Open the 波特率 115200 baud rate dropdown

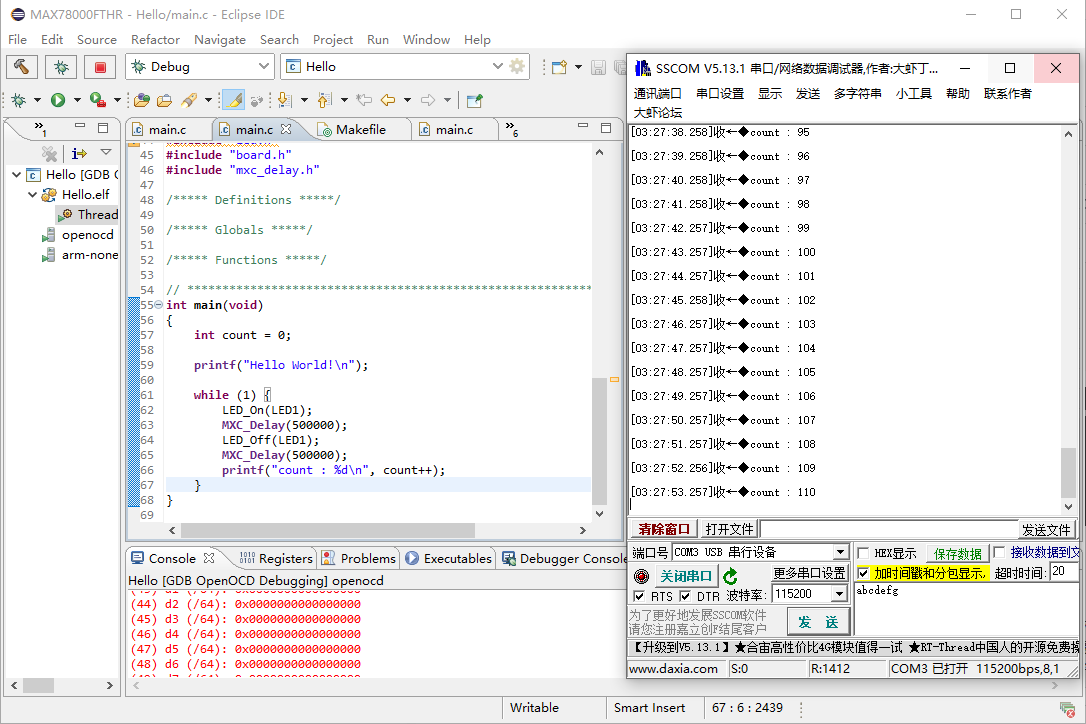coord(839,594)
